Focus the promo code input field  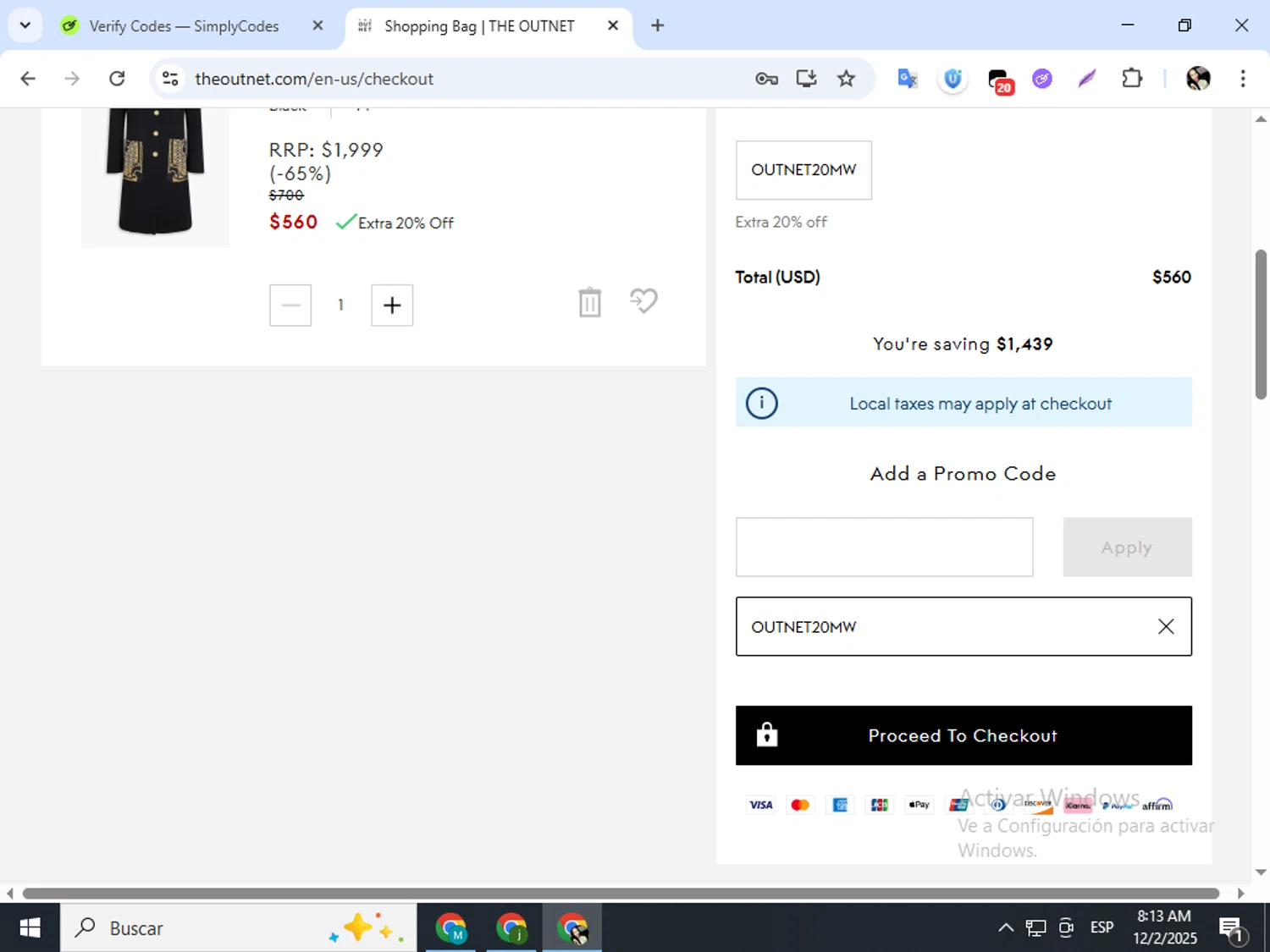[x=884, y=548]
